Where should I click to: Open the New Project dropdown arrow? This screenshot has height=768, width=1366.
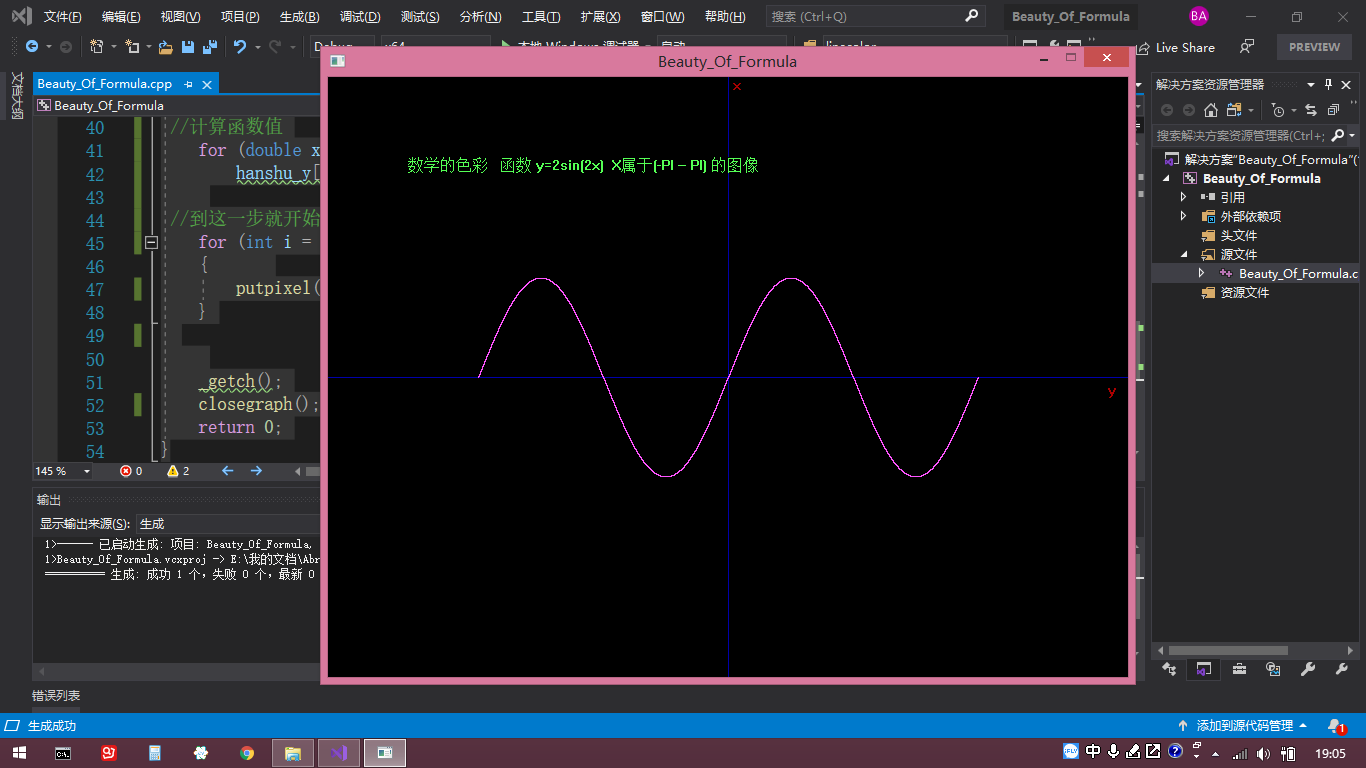[113, 47]
